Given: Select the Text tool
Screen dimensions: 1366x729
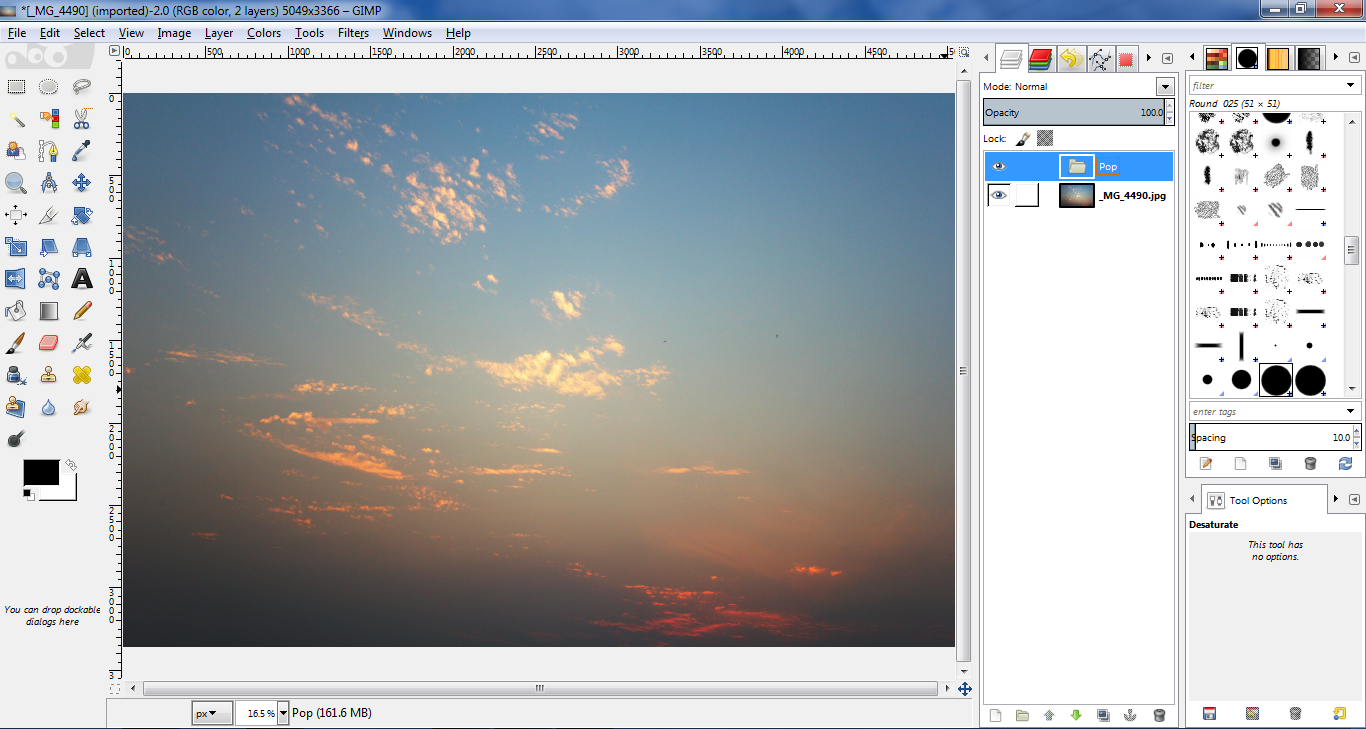Looking at the screenshot, I should pyautogui.click(x=82, y=279).
